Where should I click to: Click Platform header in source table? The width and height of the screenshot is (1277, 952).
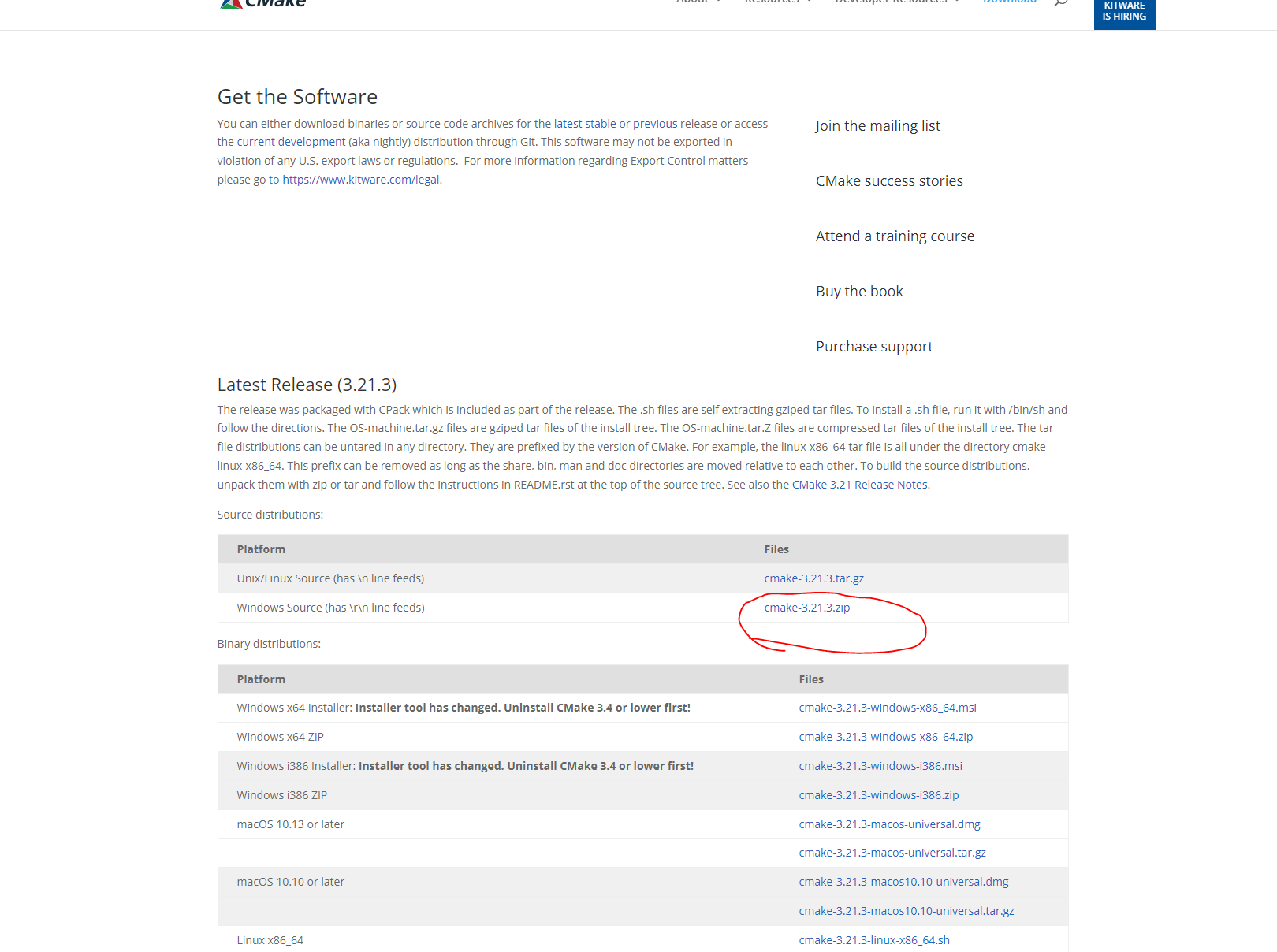coord(261,549)
